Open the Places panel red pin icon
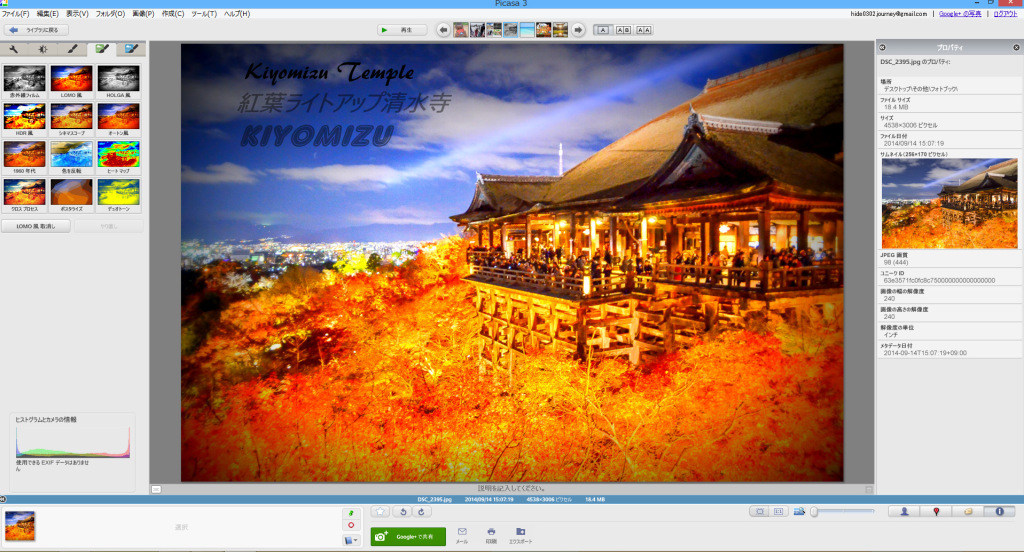 pos(936,511)
